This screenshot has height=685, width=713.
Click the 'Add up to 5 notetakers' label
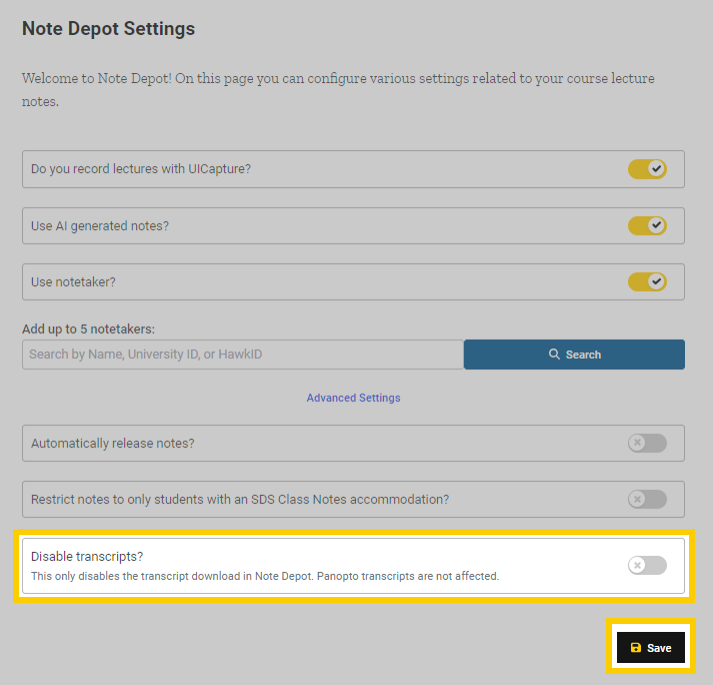88,329
